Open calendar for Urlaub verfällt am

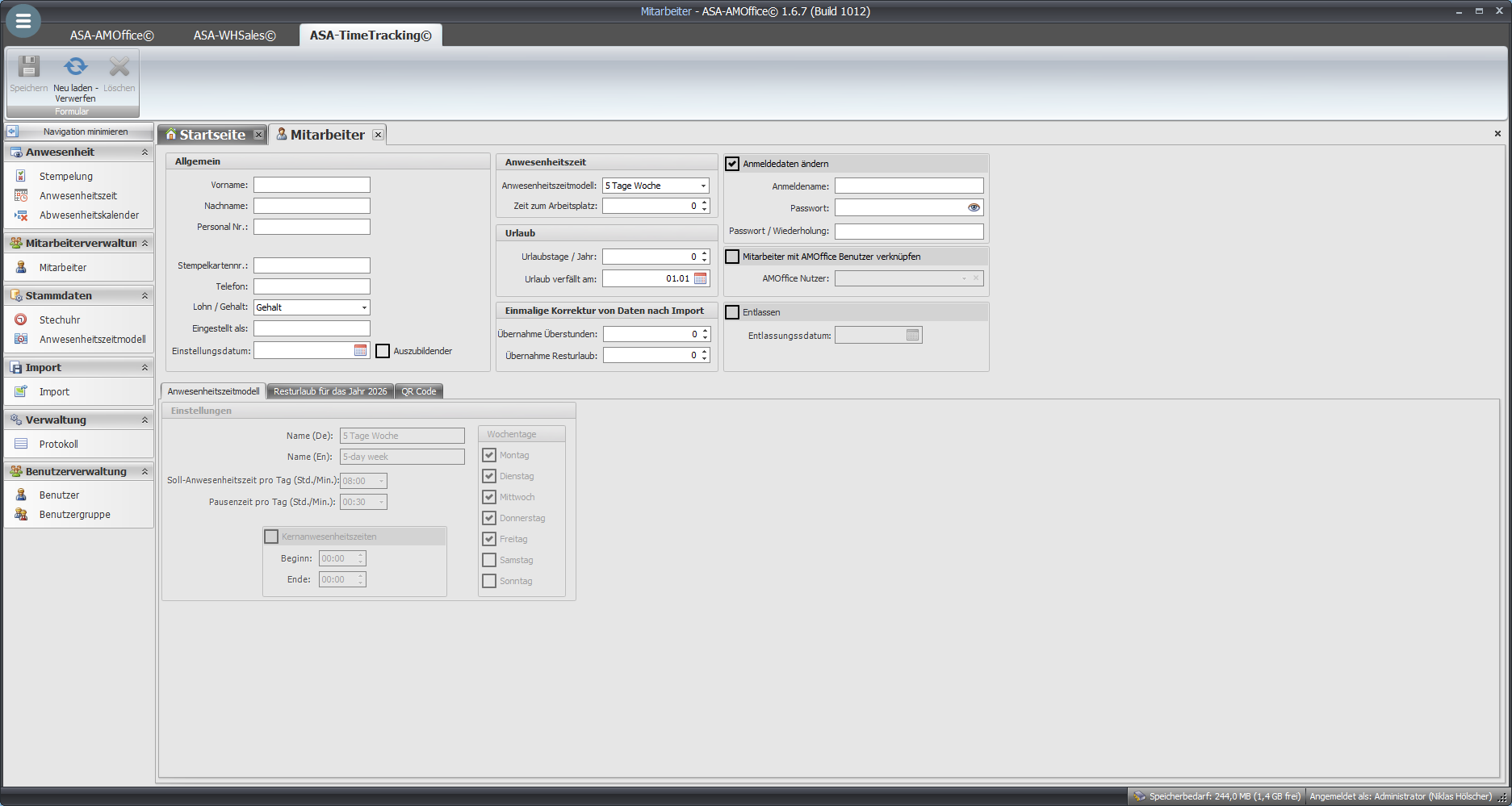(x=701, y=278)
